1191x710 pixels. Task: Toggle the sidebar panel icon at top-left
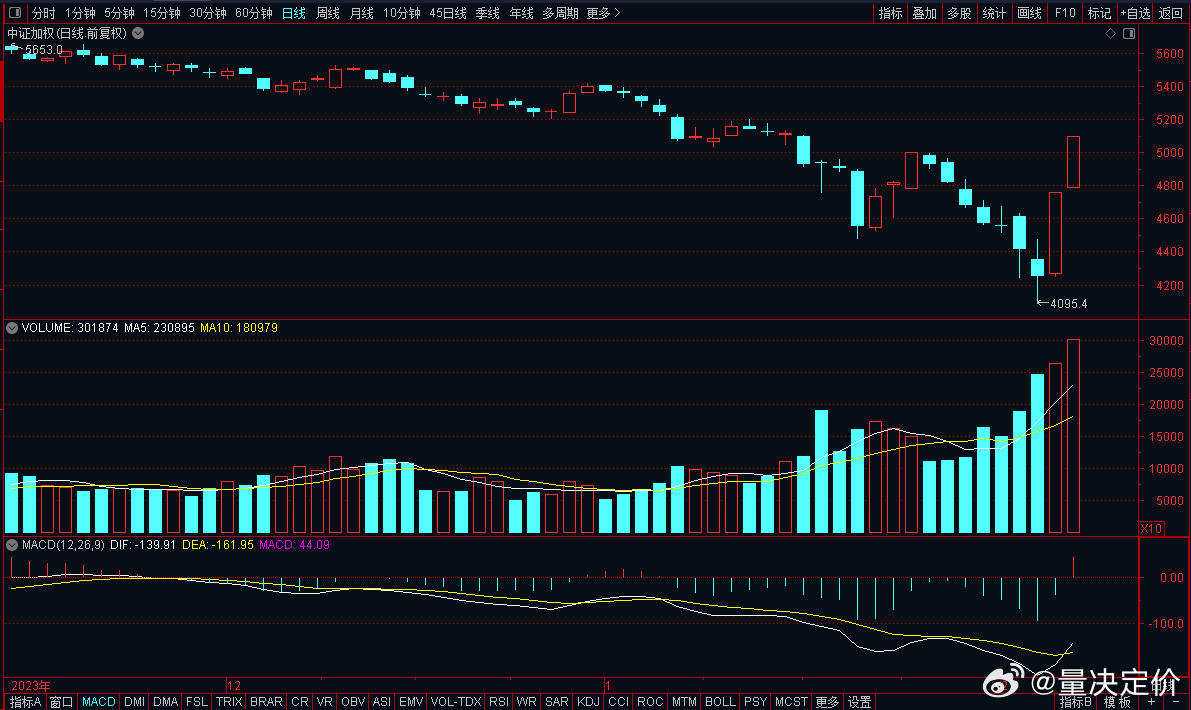pos(15,13)
